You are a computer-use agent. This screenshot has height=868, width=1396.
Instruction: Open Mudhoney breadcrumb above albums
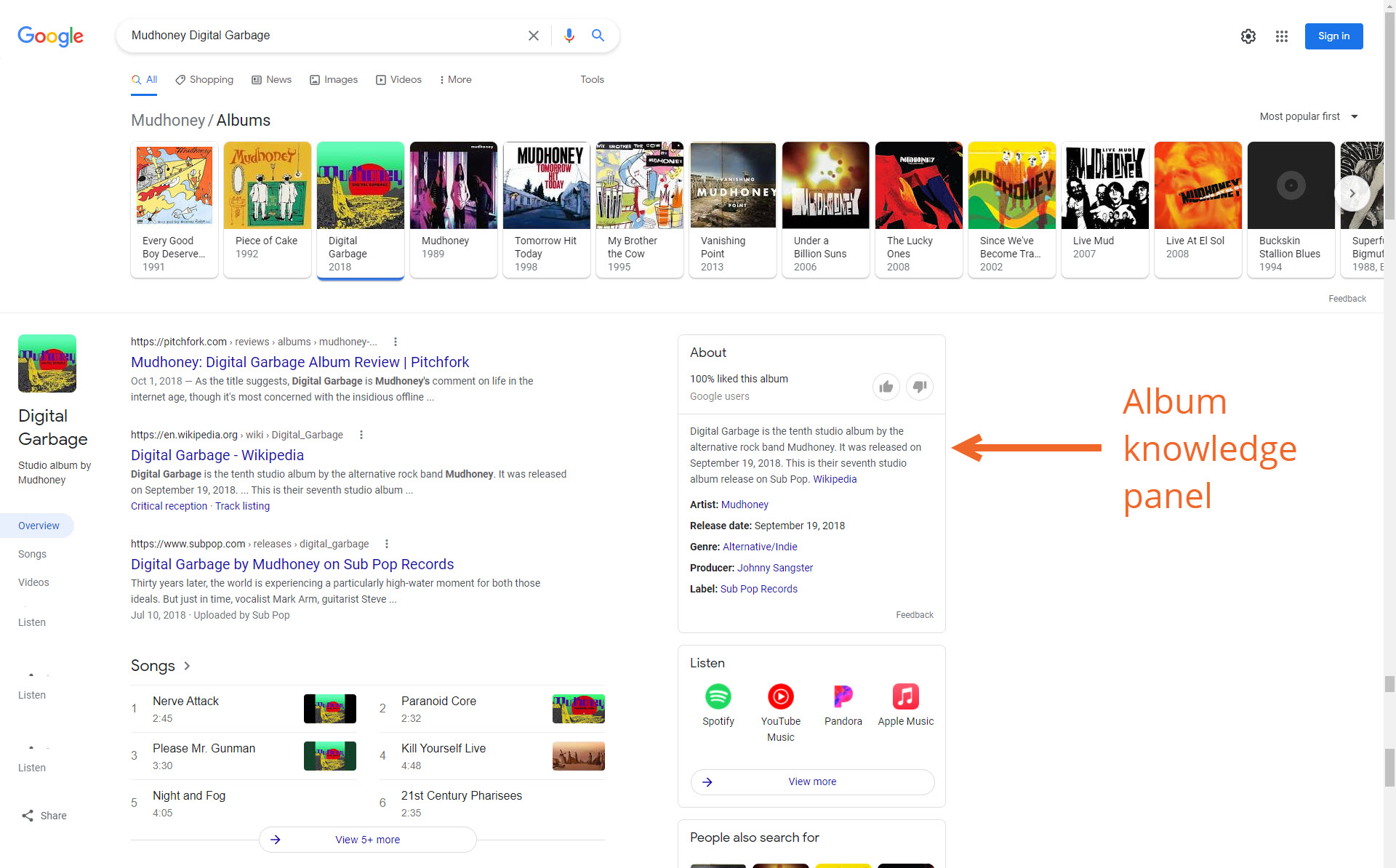[168, 121]
